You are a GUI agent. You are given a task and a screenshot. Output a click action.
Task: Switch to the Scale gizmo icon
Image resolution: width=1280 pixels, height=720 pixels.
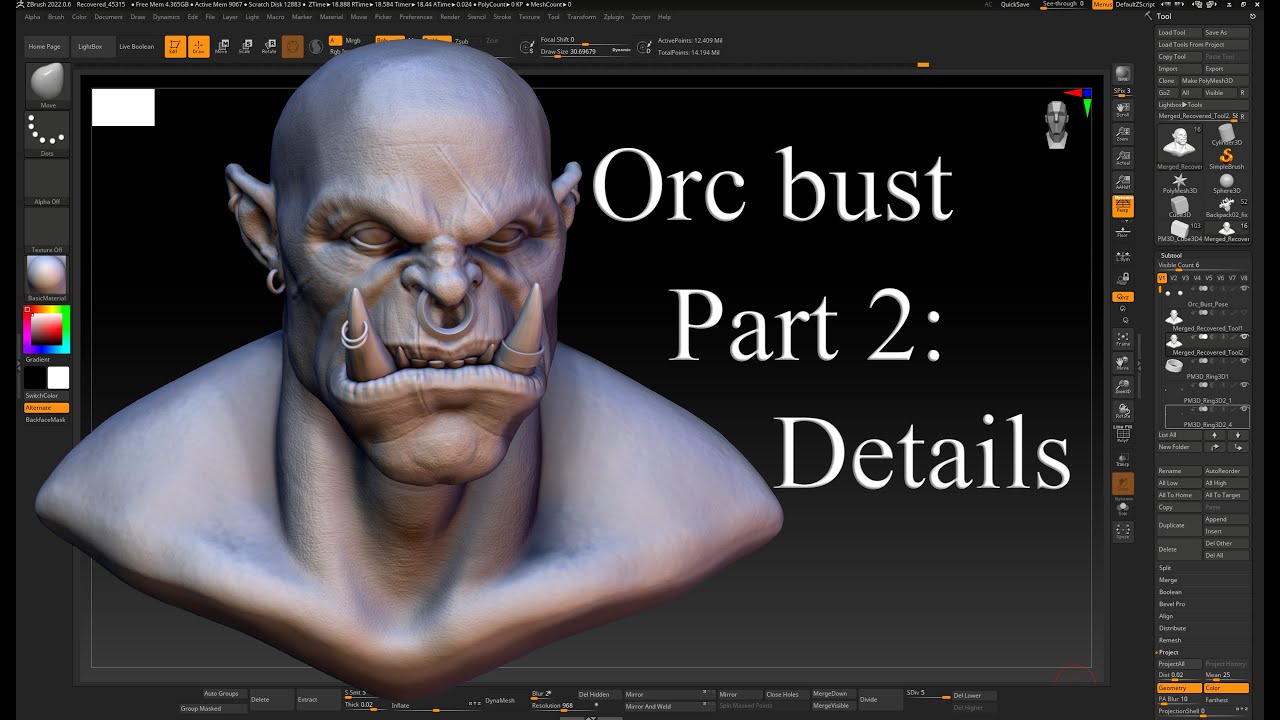tap(245, 46)
